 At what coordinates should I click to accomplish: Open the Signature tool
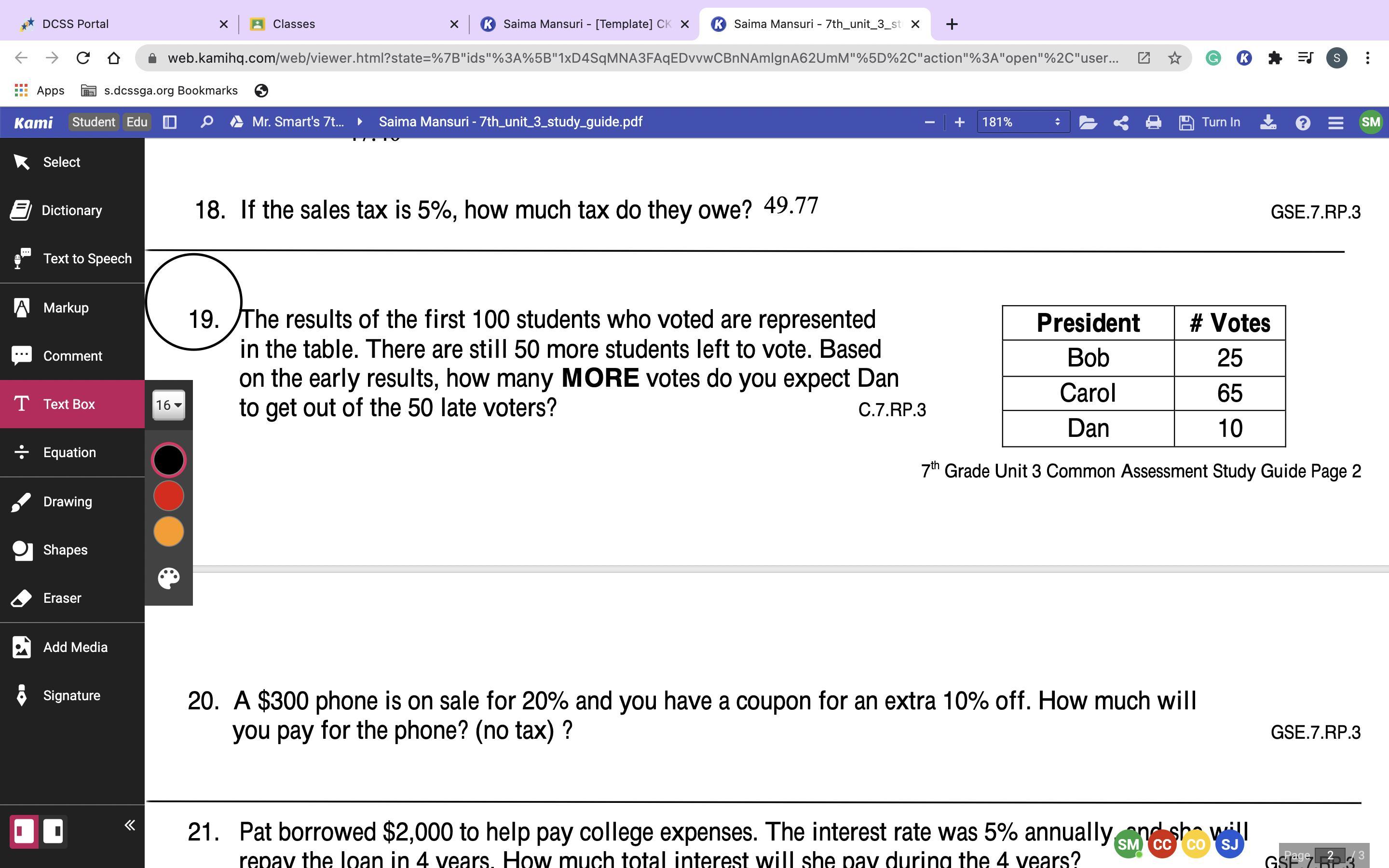click(x=71, y=696)
